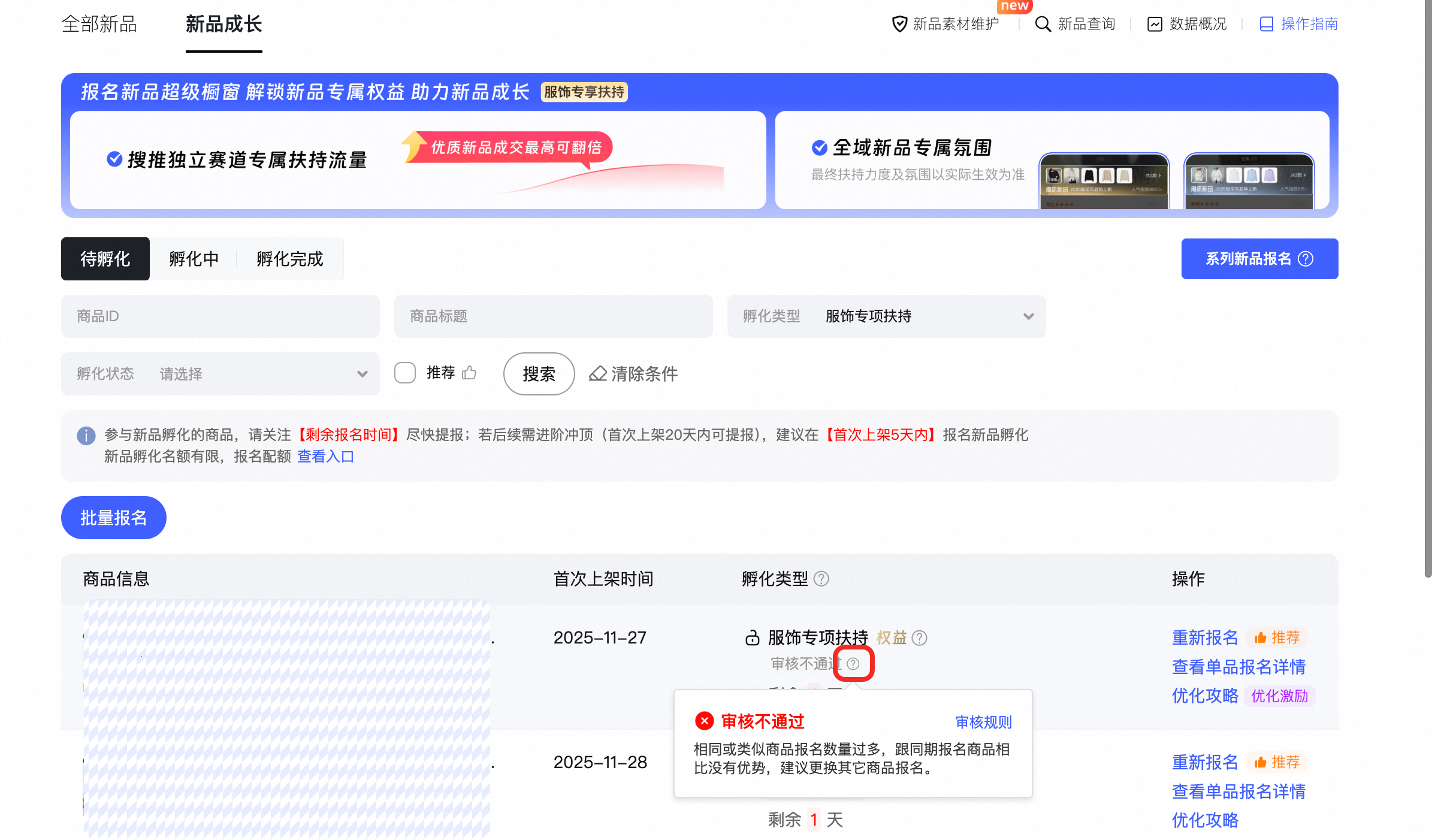Open the 查看入口 link
Screen dimensions: 1432x840
pyautogui.click(x=325, y=457)
